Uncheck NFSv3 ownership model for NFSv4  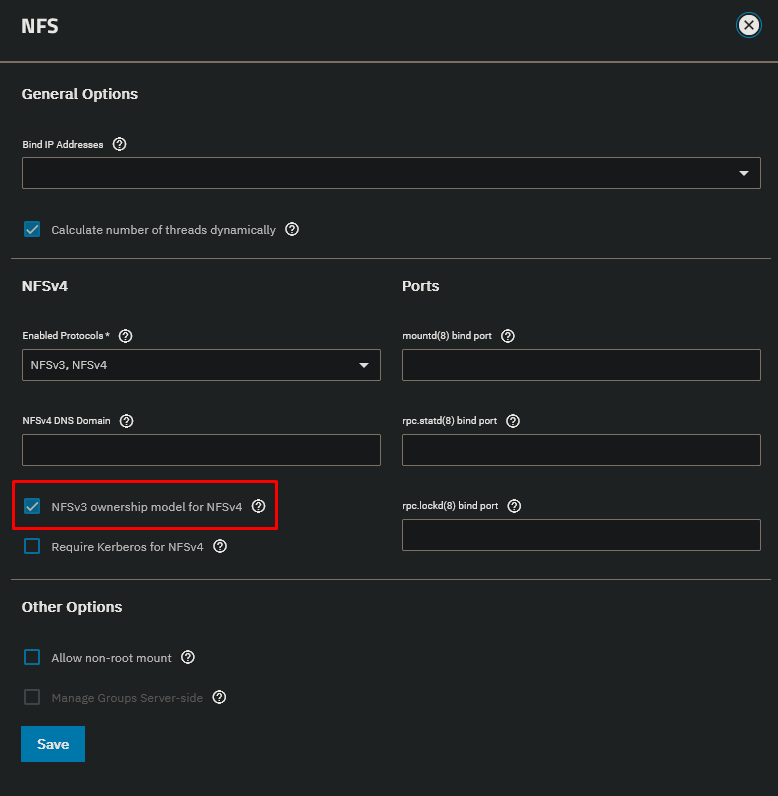click(32, 507)
